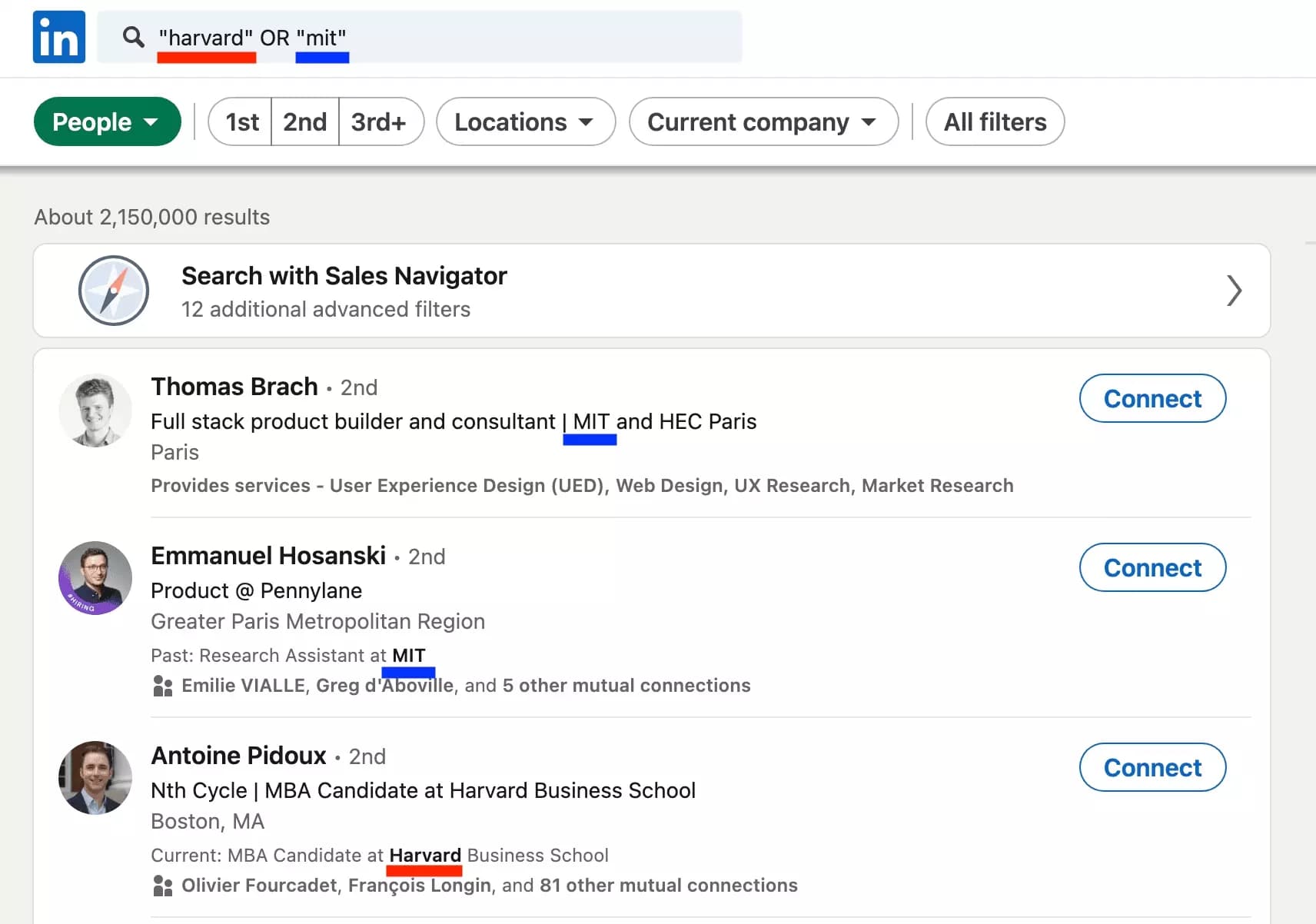1316x924 pixels.
Task: Expand the Locations dropdown
Action: pyautogui.click(x=525, y=121)
